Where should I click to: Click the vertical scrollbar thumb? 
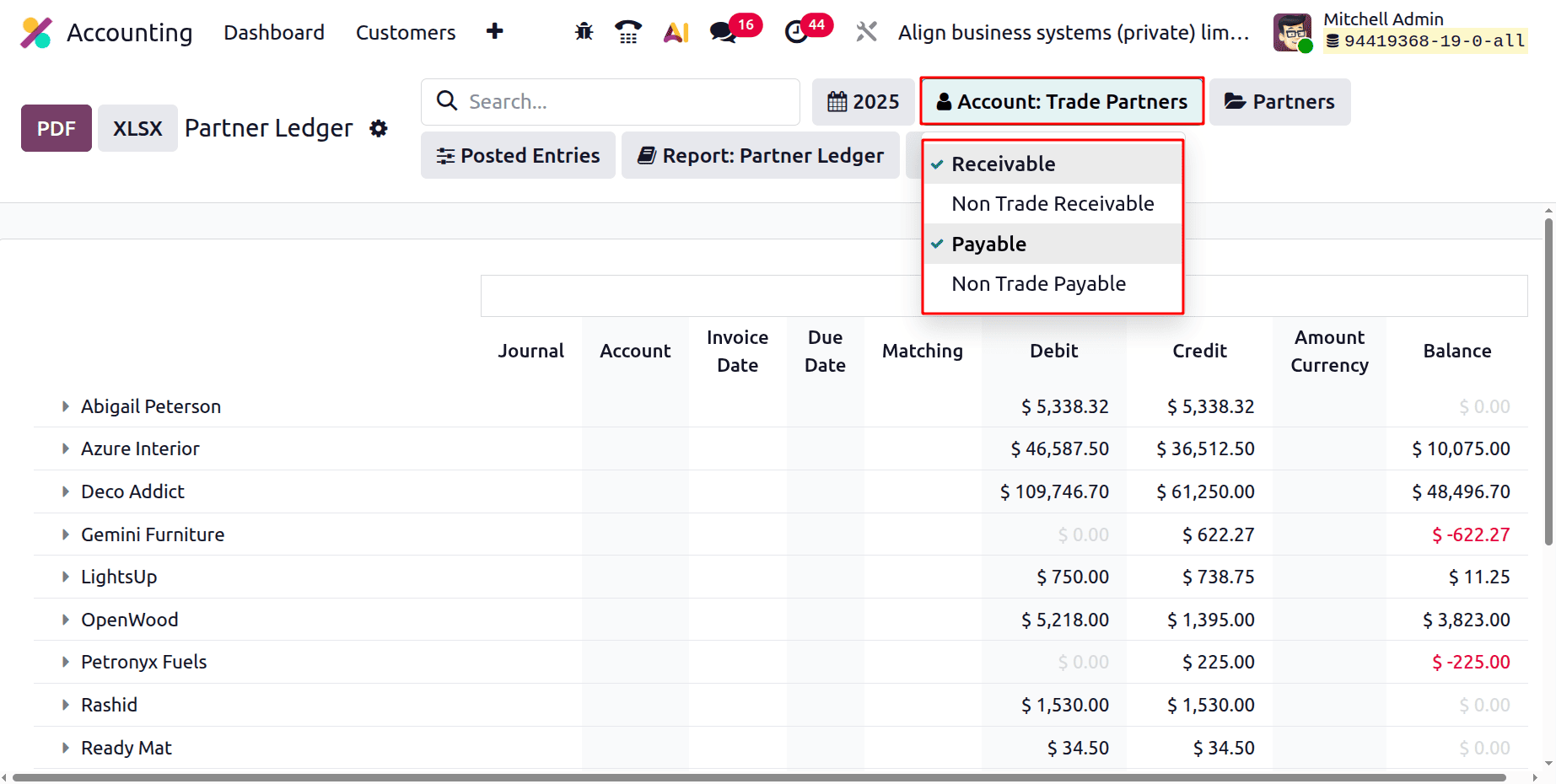click(1548, 382)
